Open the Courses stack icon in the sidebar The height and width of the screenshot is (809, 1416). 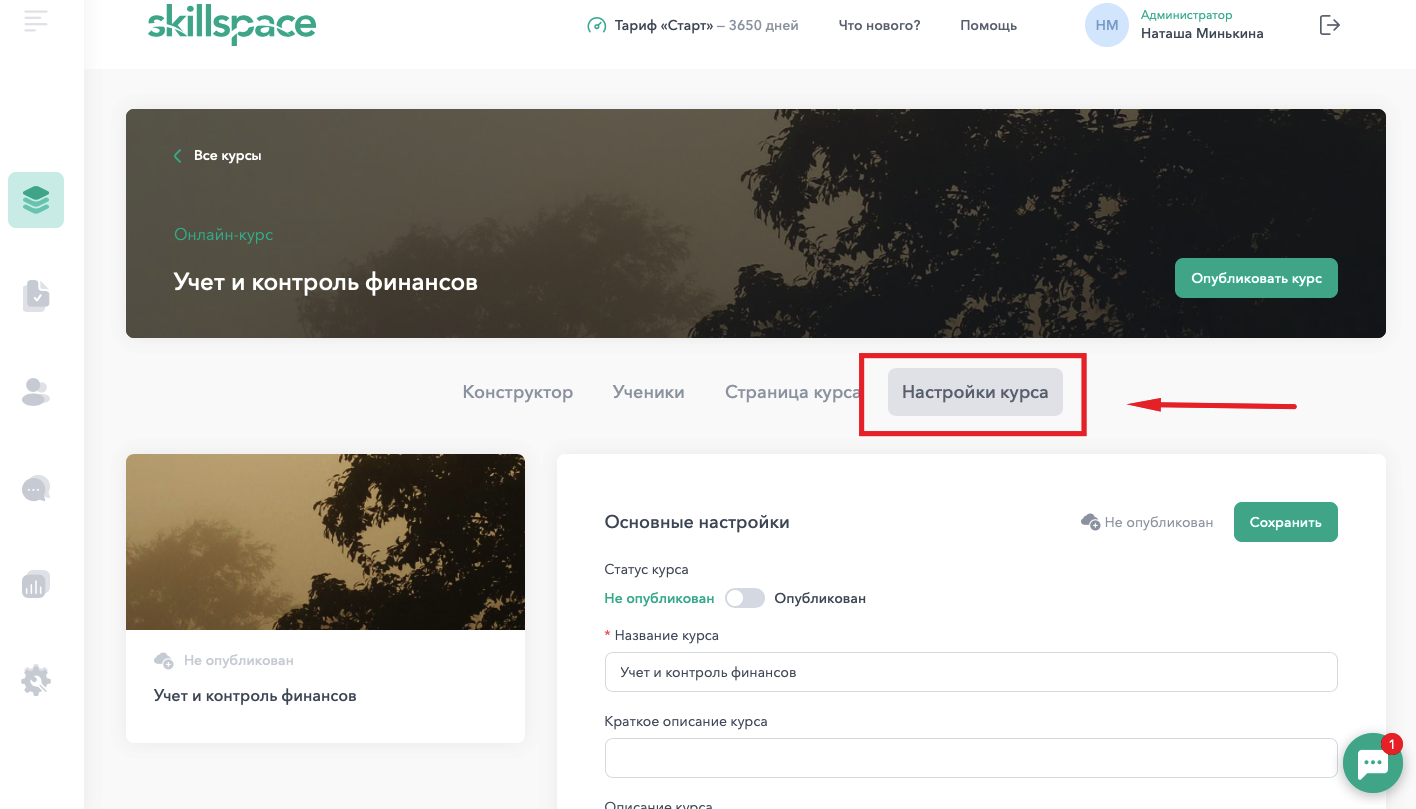click(x=36, y=200)
